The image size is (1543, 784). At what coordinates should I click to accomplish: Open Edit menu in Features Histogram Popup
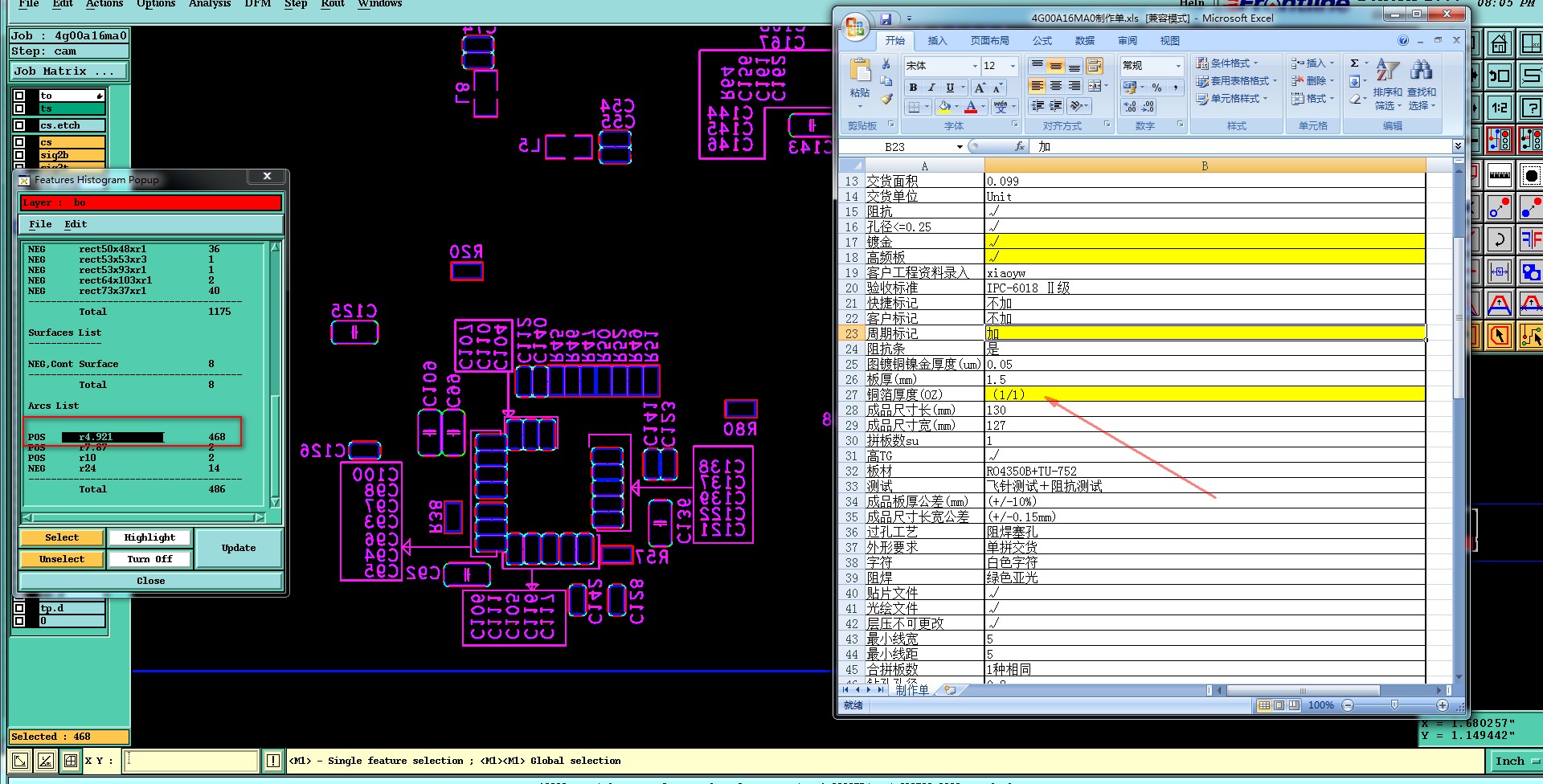click(76, 225)
